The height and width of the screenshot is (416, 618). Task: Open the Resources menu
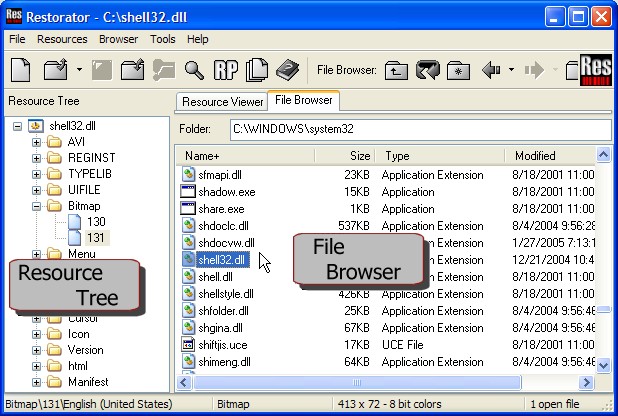tap(62, 39)
